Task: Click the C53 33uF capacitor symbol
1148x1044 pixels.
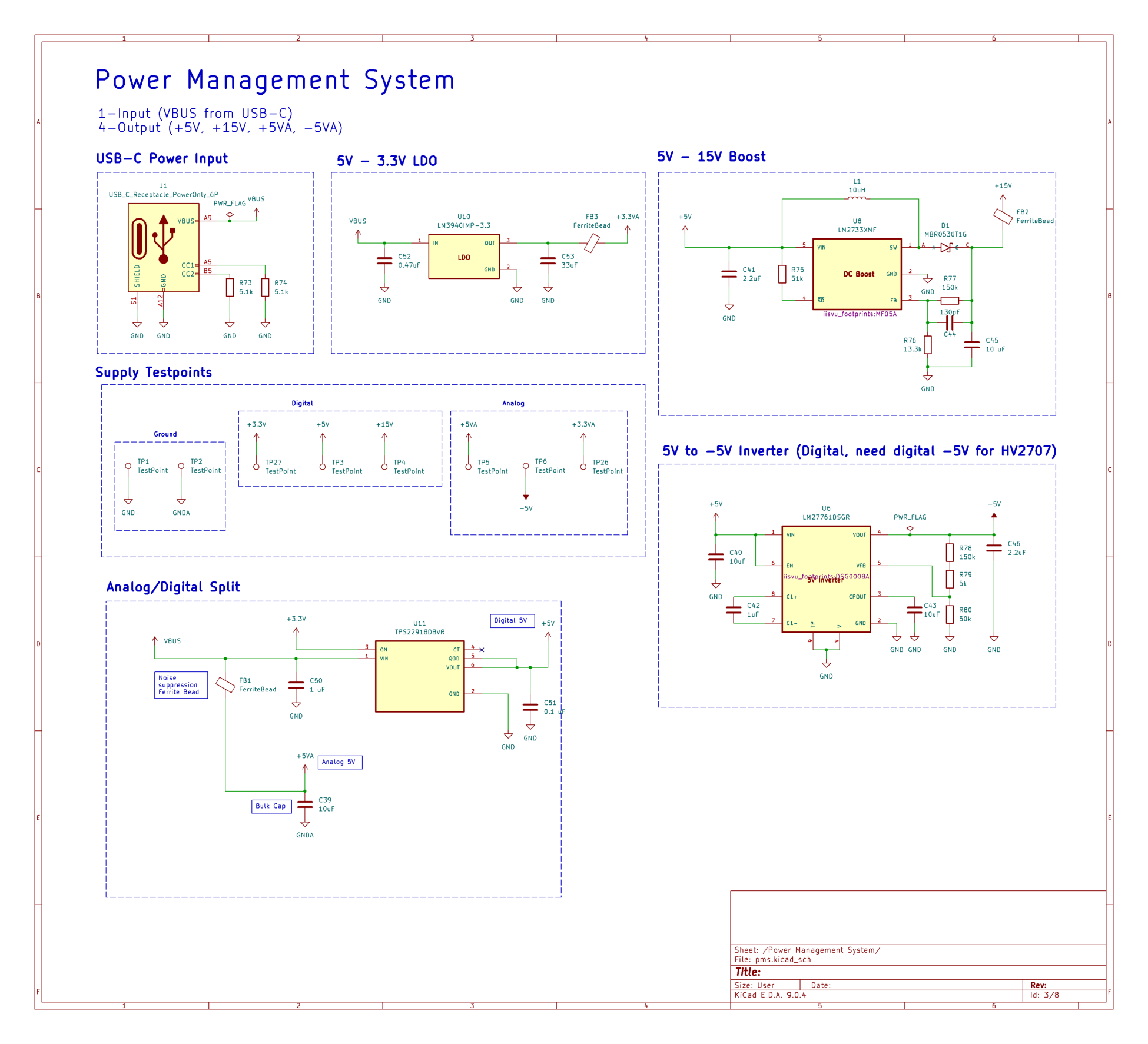Action: (548, 261)
